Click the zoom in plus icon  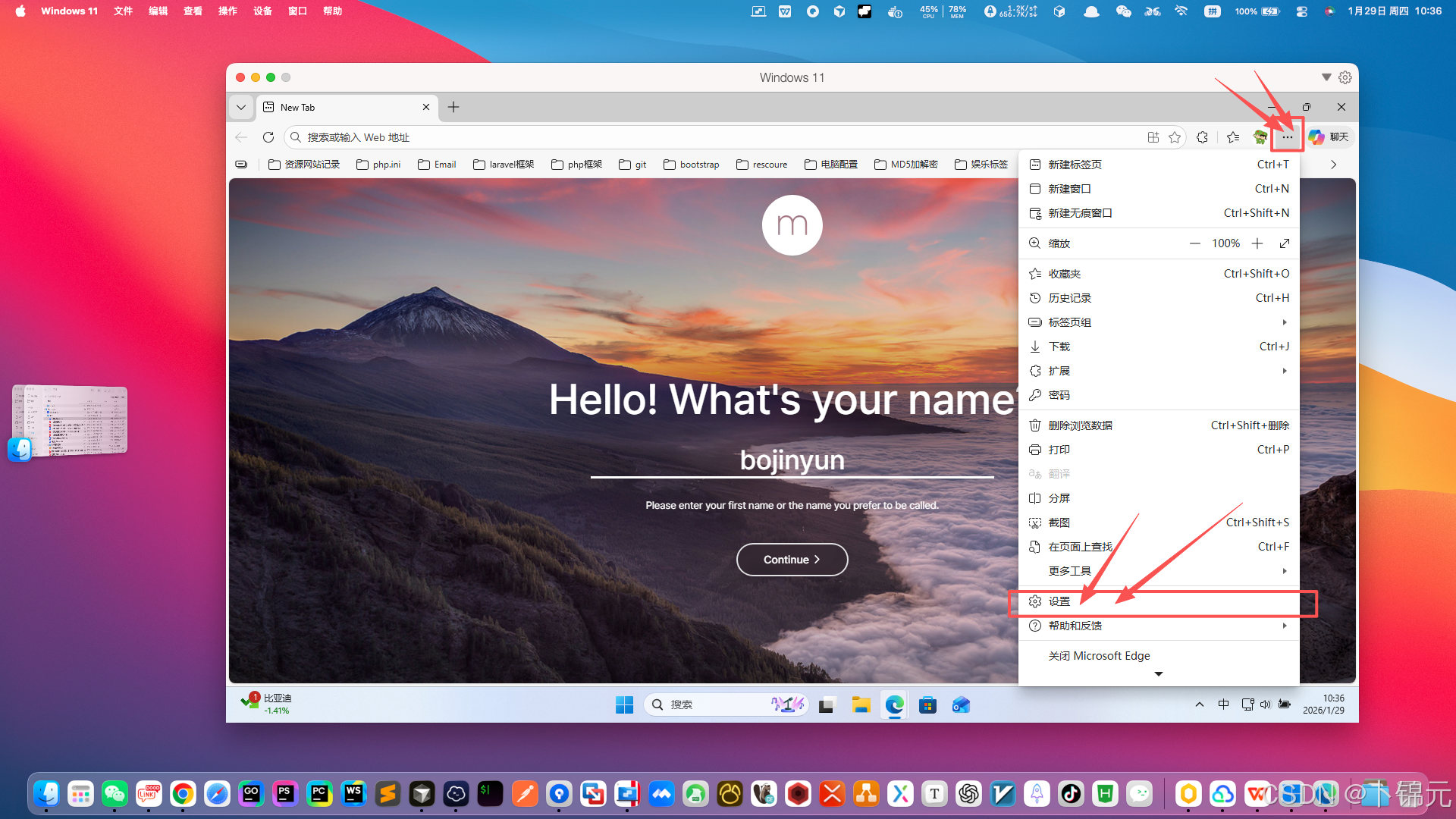click(1257, 243)
